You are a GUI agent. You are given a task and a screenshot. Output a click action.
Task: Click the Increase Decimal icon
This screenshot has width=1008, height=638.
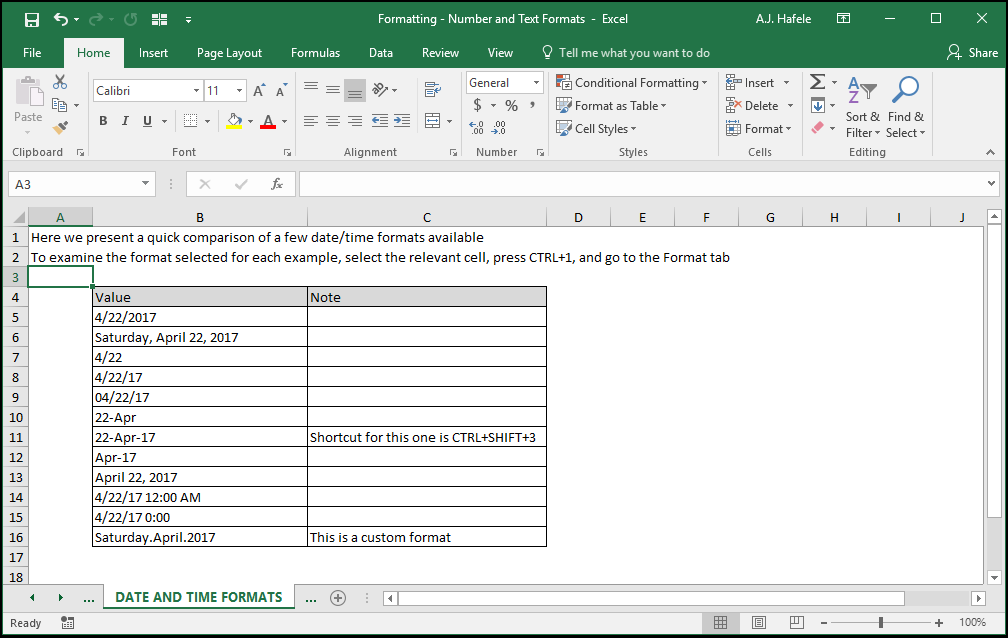476,128
